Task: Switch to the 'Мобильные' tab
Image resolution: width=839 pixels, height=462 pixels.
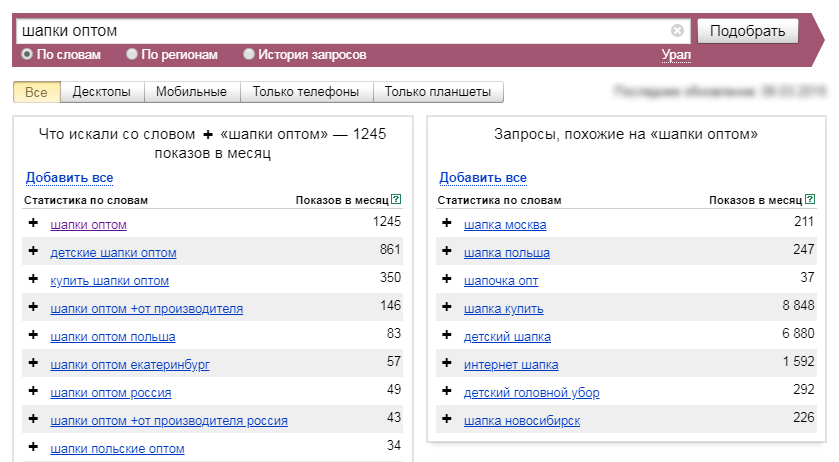Action: (192, 92)
